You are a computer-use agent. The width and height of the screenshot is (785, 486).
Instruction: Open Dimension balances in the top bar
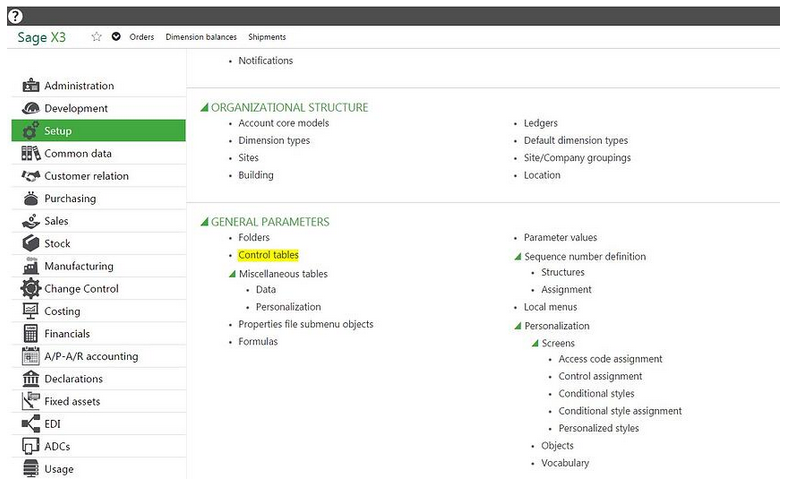point(201,37)
